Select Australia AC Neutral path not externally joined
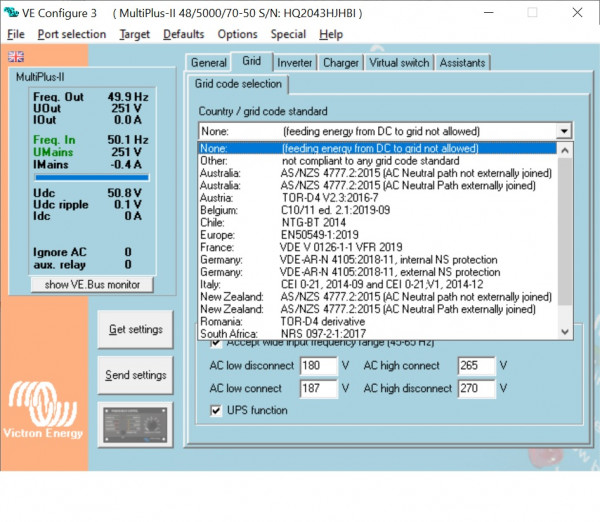 tap(378, 173)
